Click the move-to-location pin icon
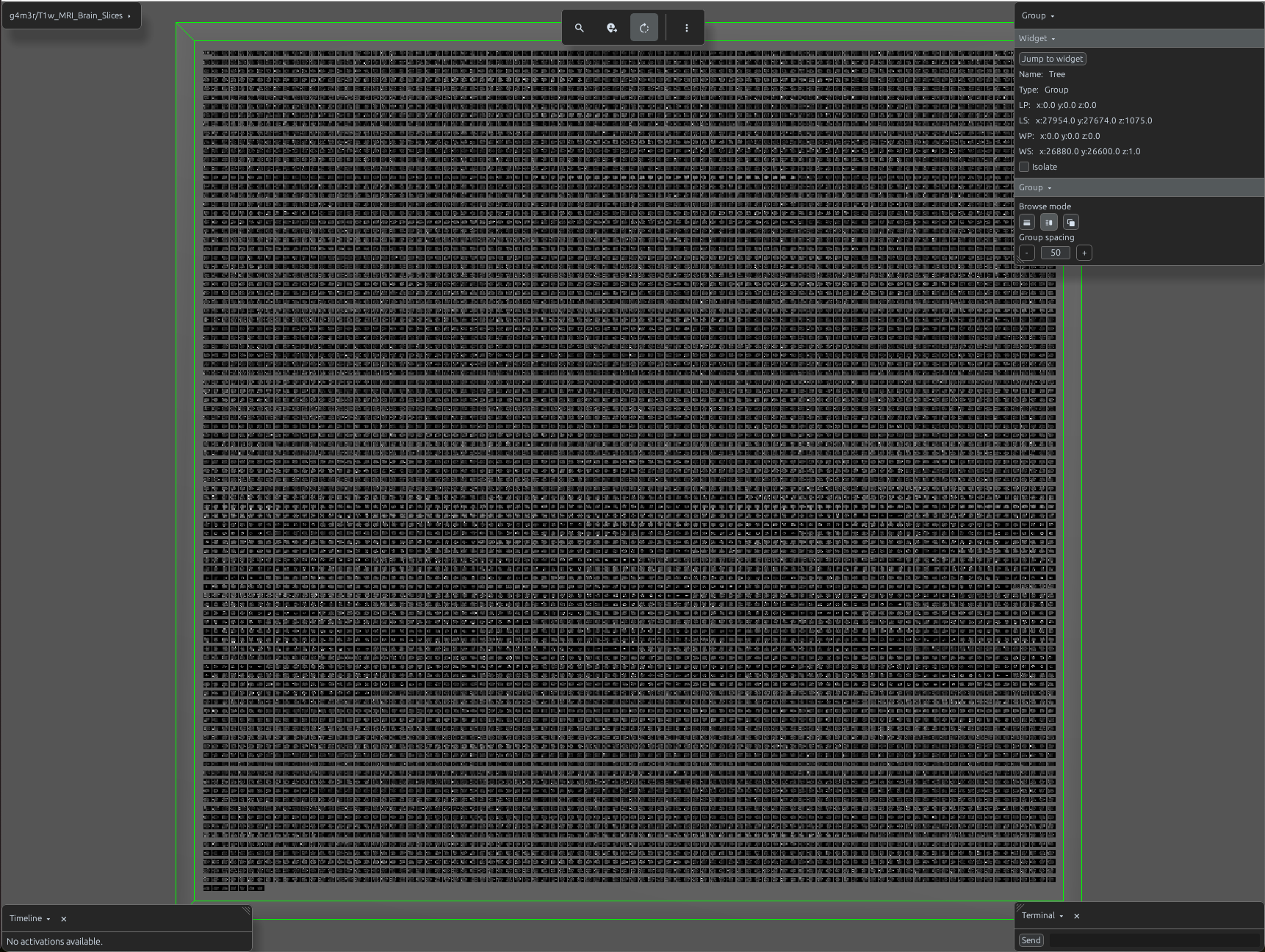Image resolution: width=1265 pixels, height=952 pixels. 612,28
